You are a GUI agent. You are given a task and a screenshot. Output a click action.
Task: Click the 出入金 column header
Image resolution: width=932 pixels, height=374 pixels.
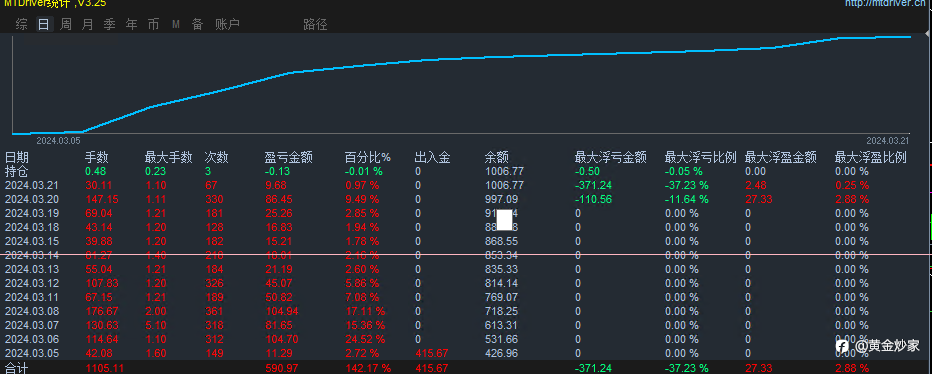tap(433, 158)
